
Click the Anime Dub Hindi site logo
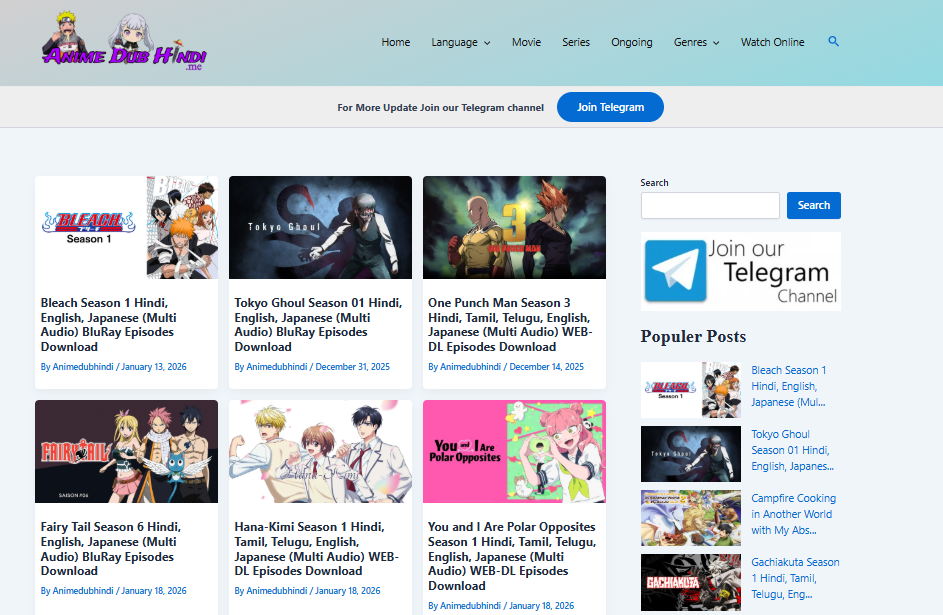click(x=124, y=42)
